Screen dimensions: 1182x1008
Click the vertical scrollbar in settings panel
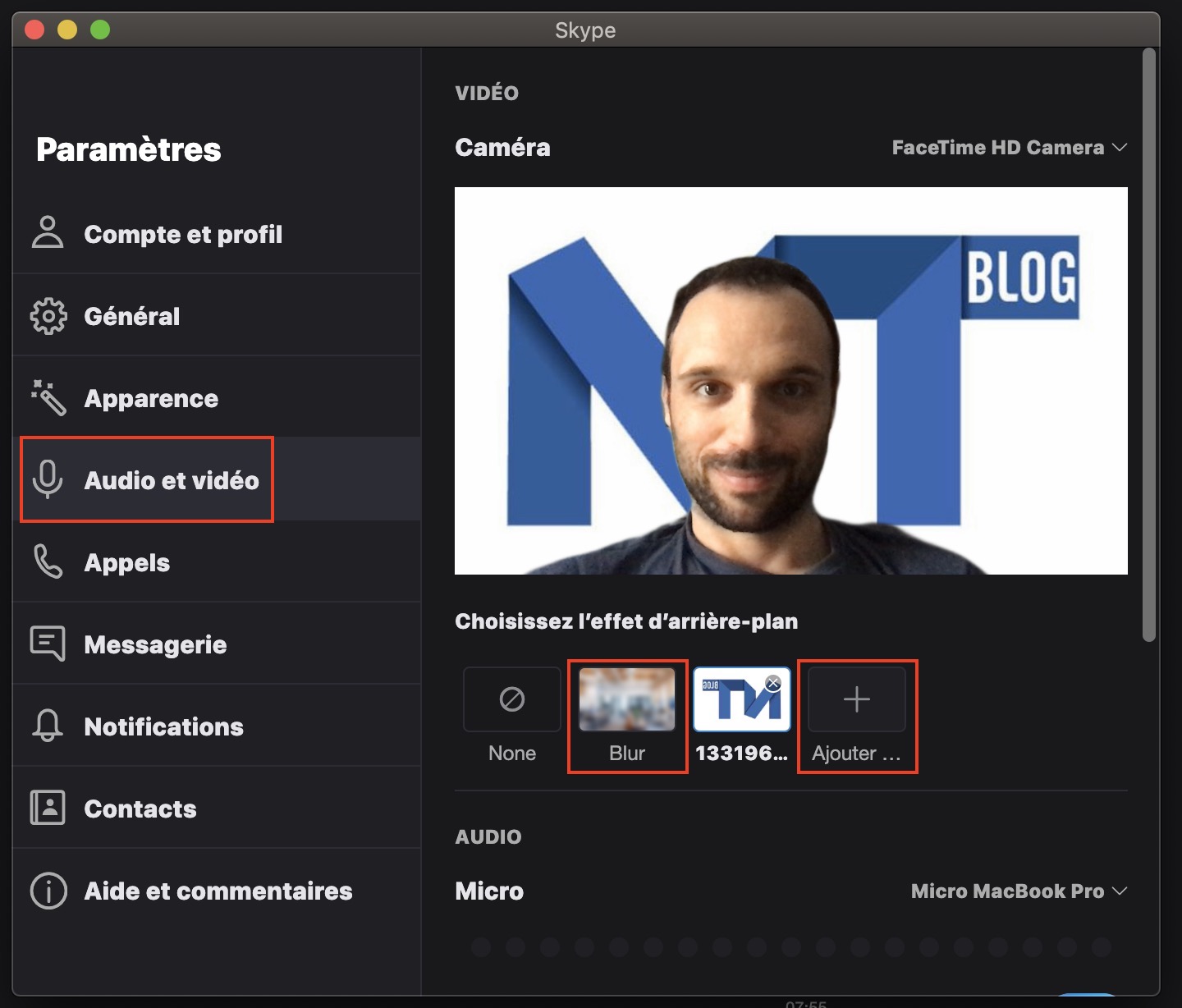click(x=1149, y=345)
